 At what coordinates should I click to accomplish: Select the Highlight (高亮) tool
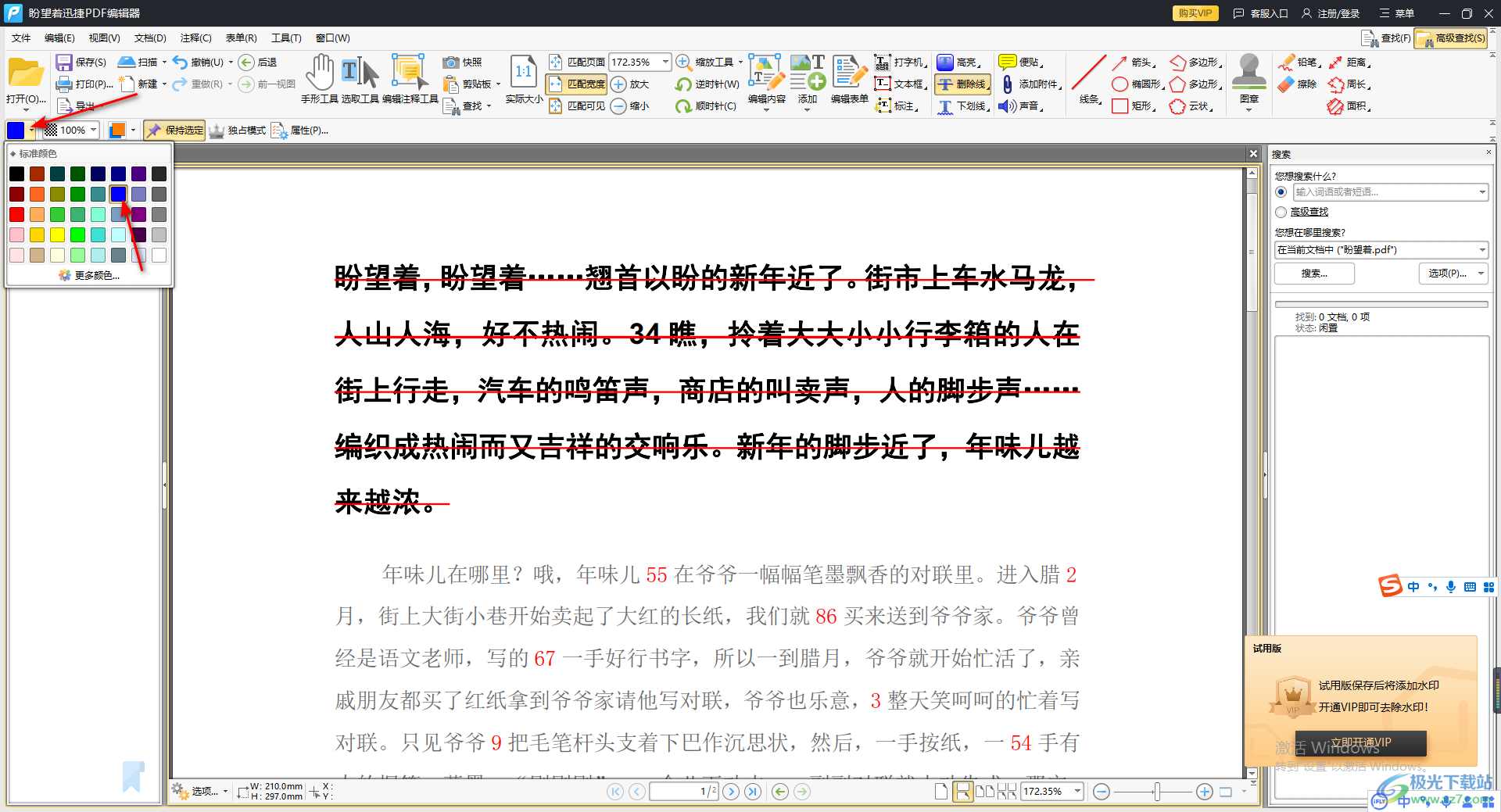tap(959, 62)
